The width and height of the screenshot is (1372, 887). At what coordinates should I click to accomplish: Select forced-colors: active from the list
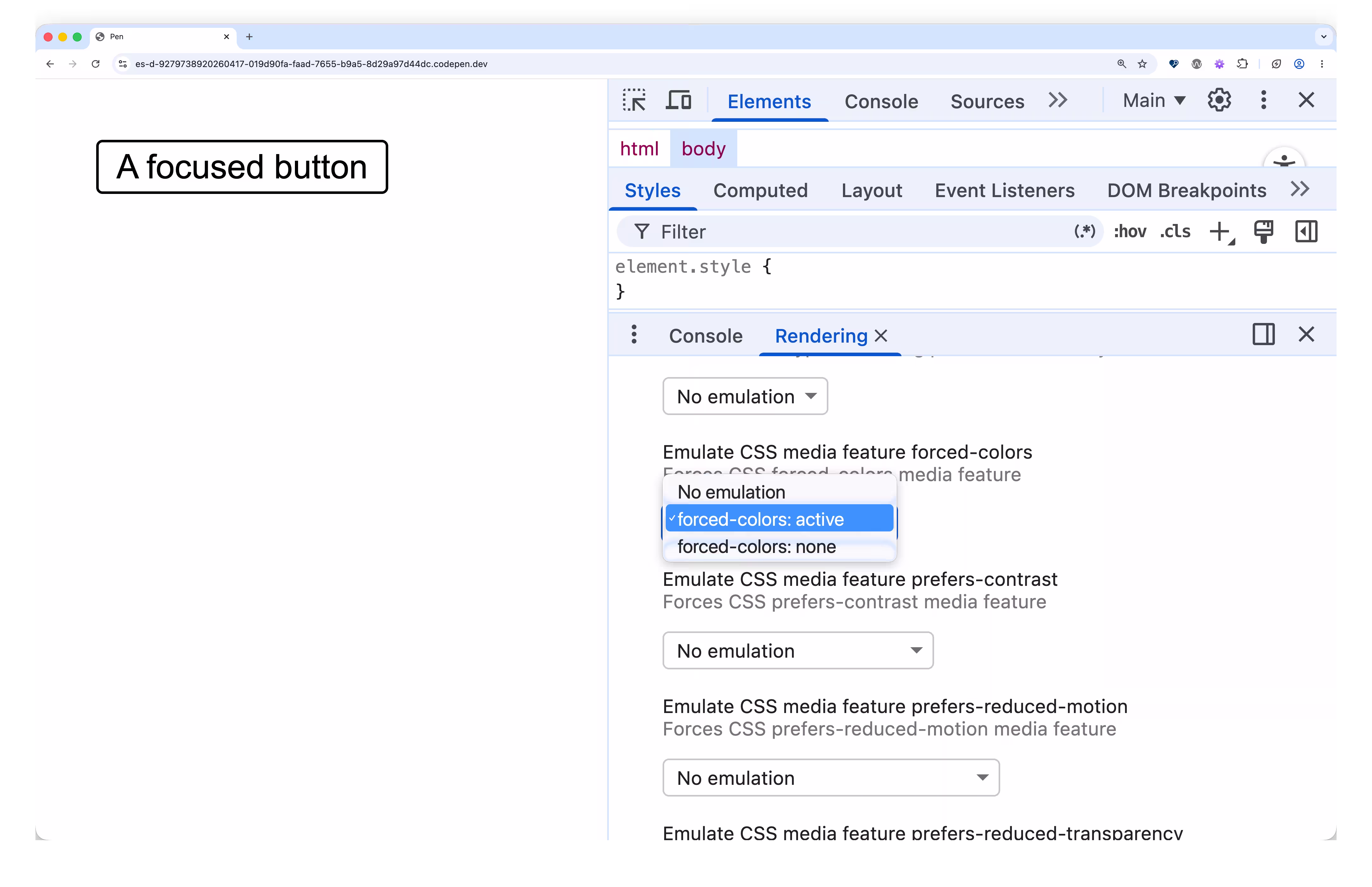tap(779, 518)
